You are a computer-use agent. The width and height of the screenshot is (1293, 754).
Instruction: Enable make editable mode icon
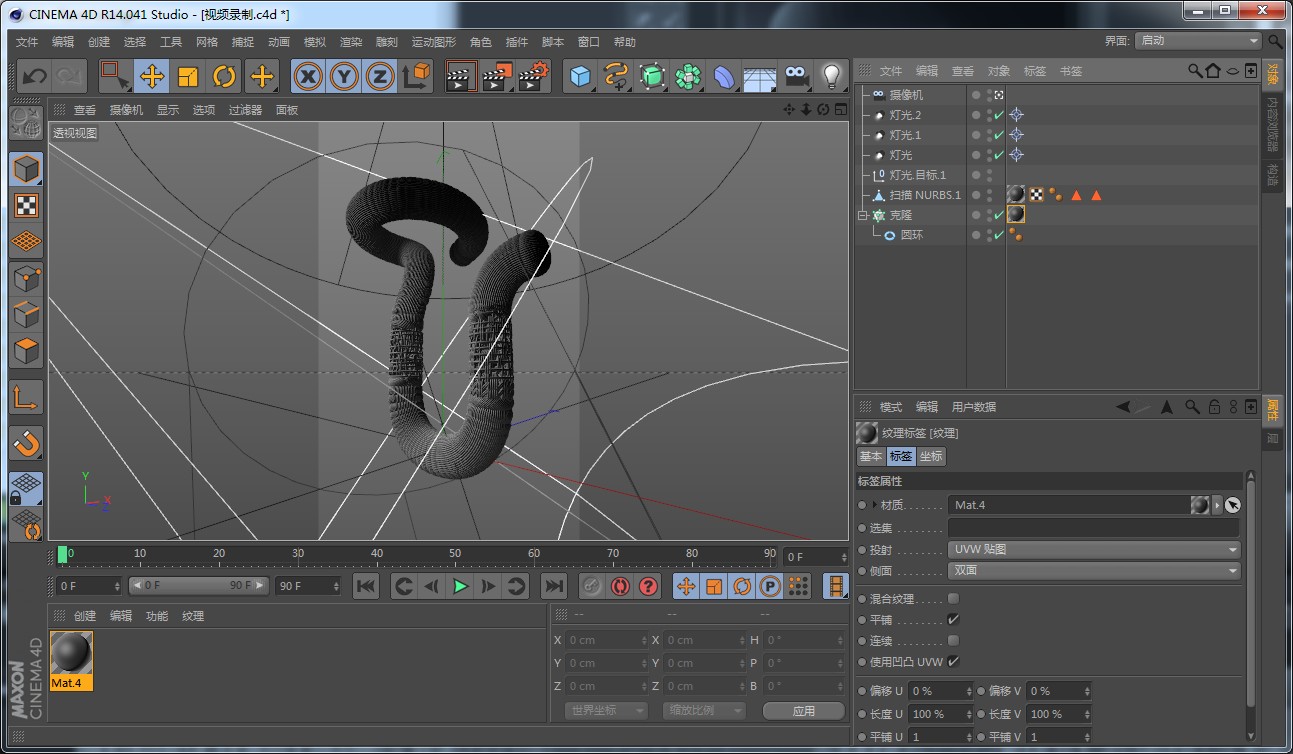[27, 124]
